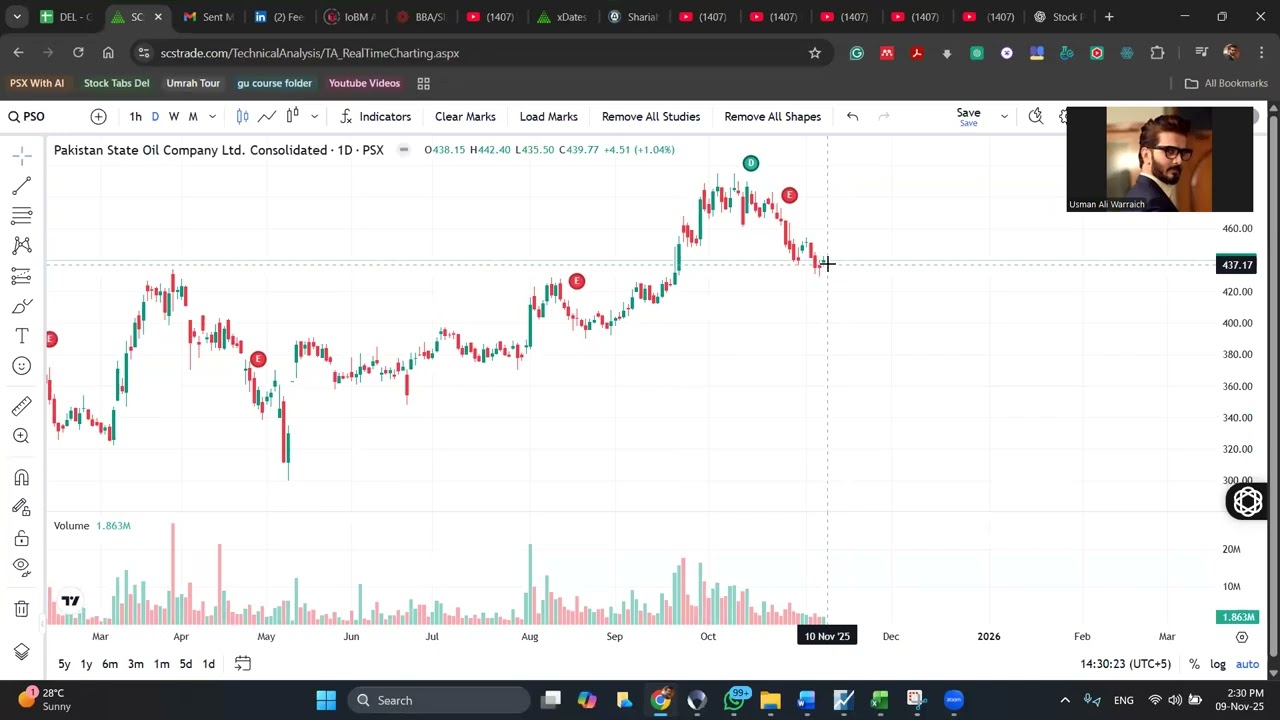Undo the last chart action
This screenshot has height=720, width=1280.
click(x=852, y=117)
